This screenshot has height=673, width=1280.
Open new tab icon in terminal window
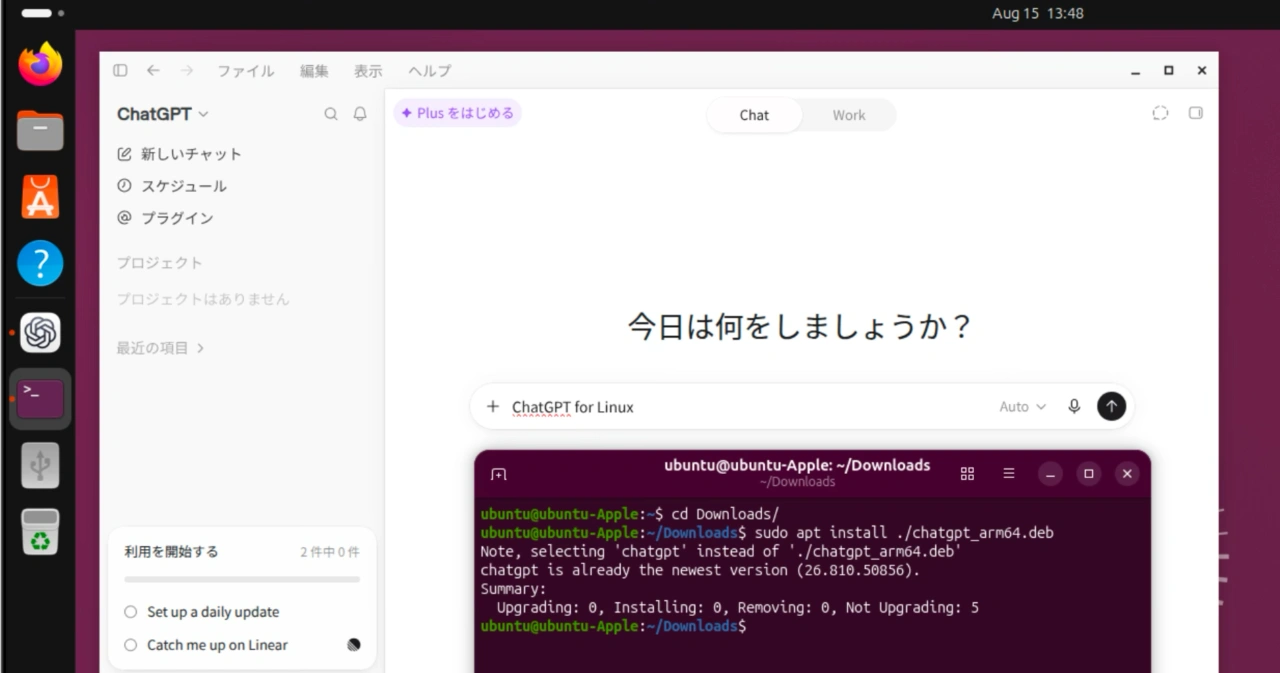coord(498,474)
